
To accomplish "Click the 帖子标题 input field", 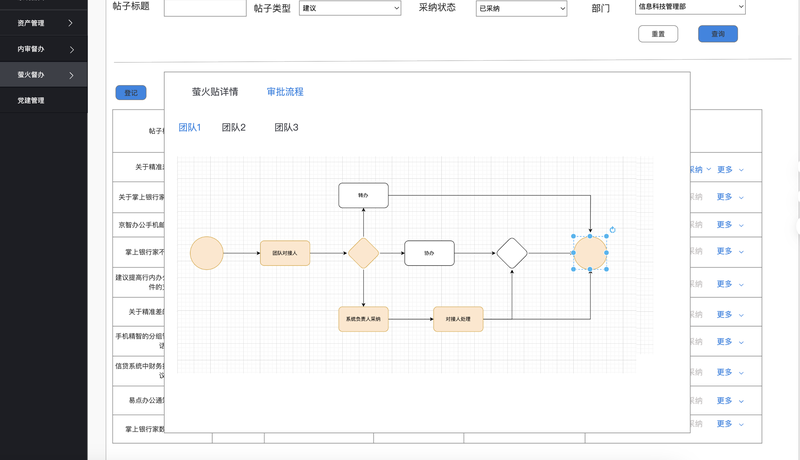I will click(x=205, y=8).
